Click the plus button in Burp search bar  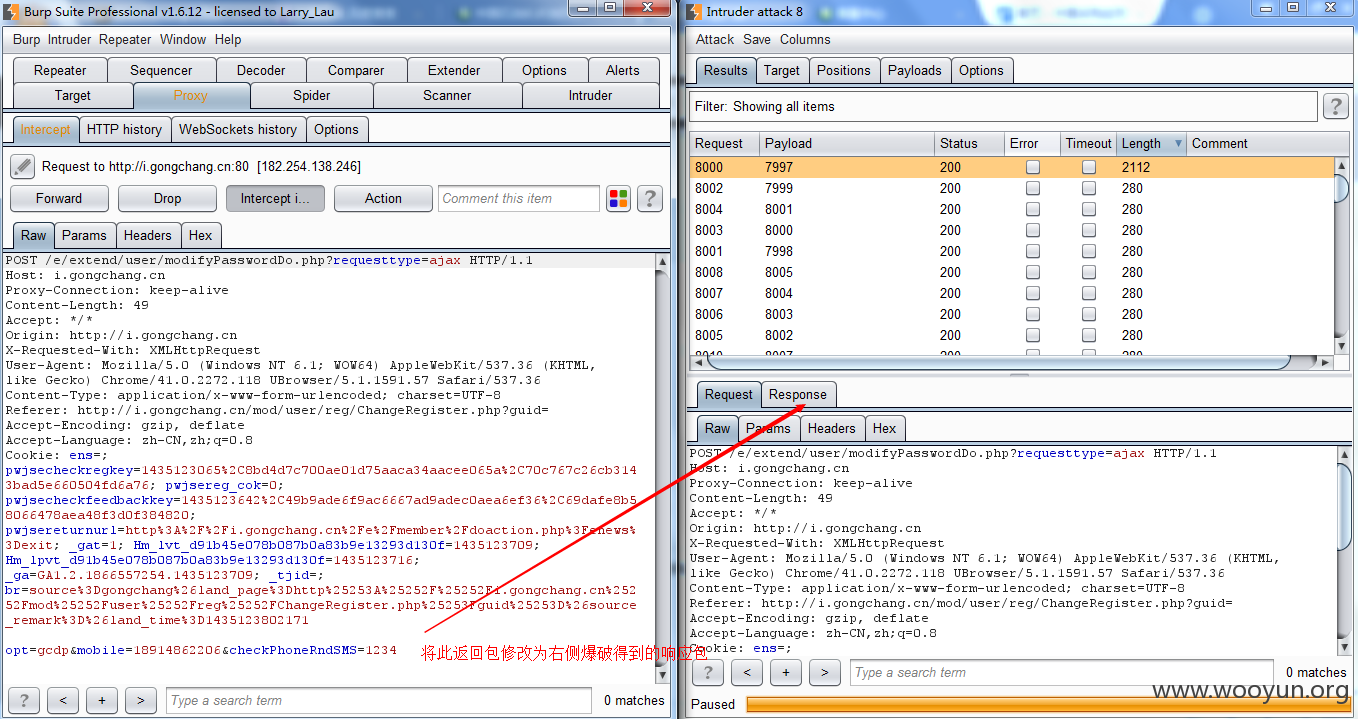[x=101, y=700]
